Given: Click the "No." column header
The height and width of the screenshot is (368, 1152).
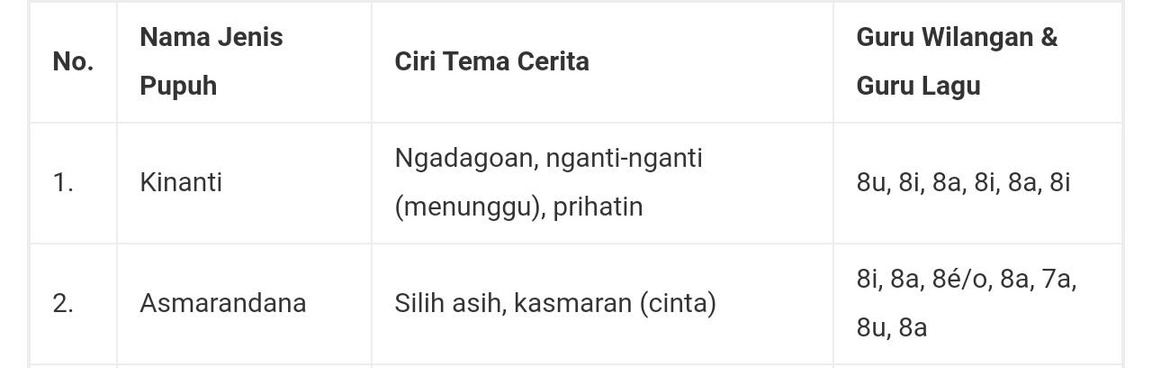Looking at the screenshot, I should pos(73,62).
